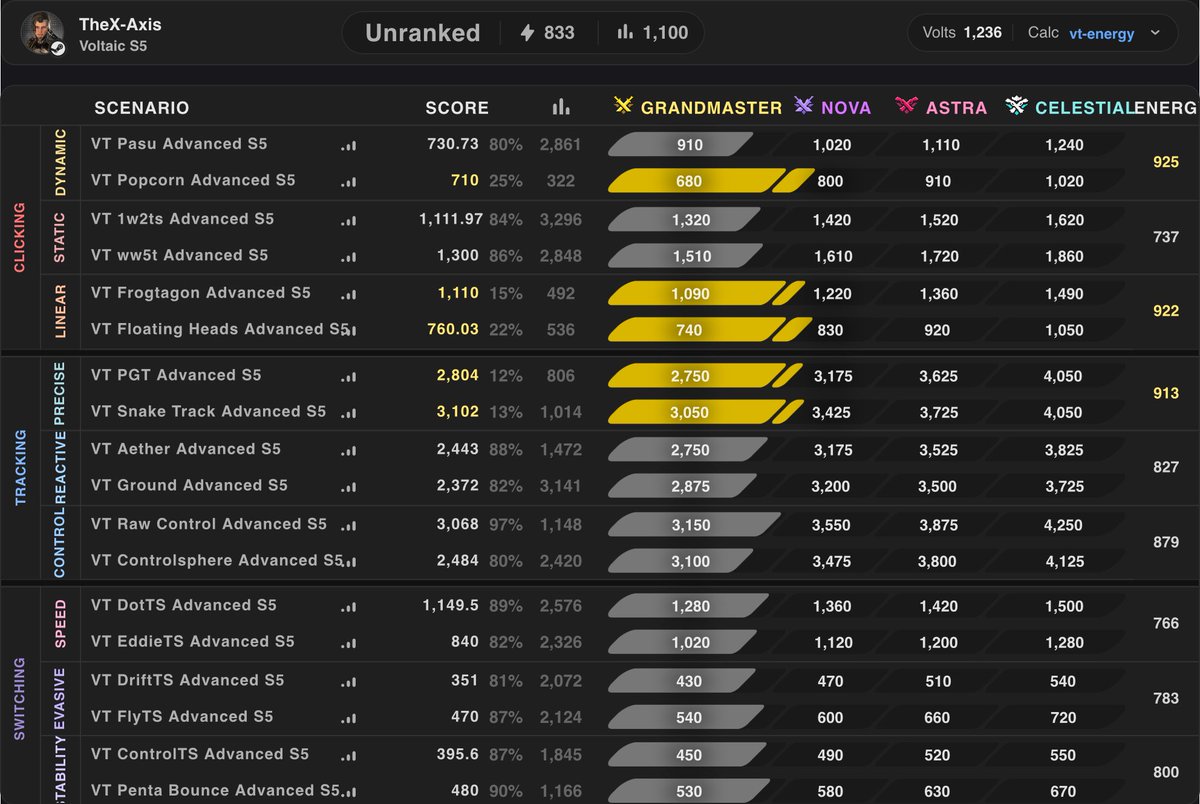1200x804 pixels.
Task: Click Aether gray Grandmaster bar 2,750
Action: pos(688,450)
